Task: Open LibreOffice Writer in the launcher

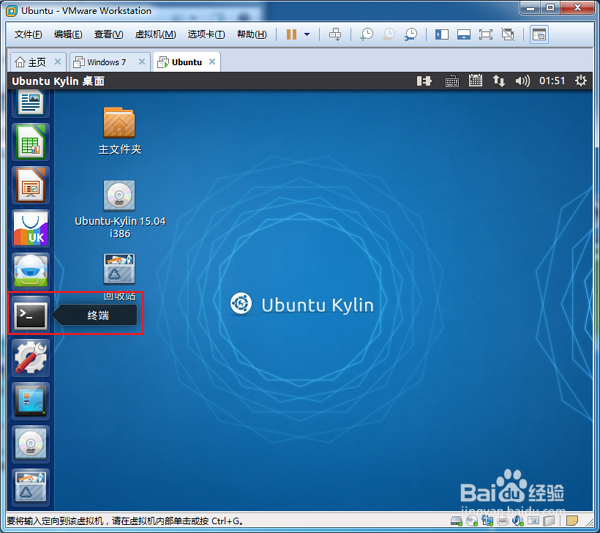Action: (31, 102)
